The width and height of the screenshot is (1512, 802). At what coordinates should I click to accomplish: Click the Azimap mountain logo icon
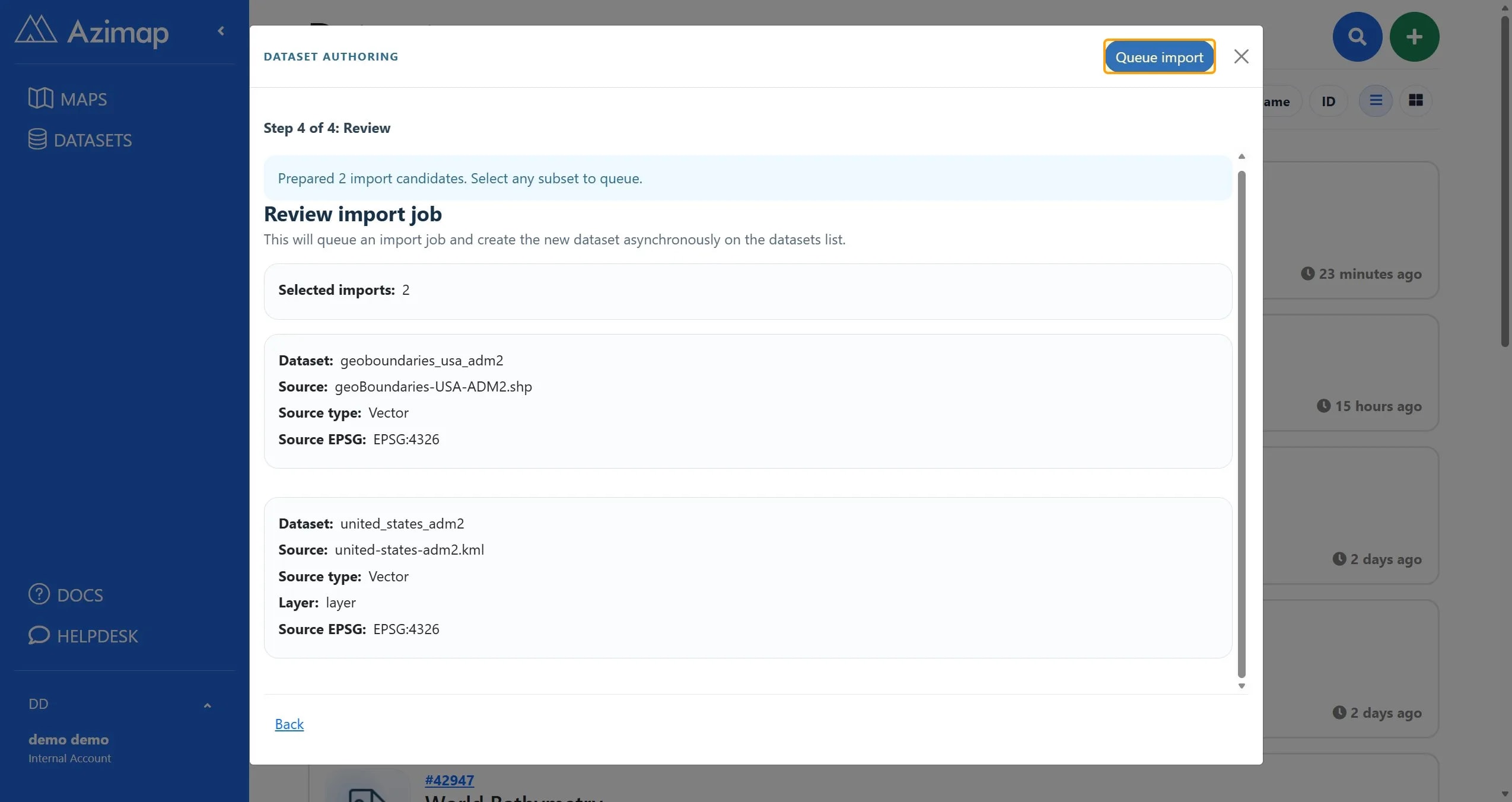click(36, 30)
